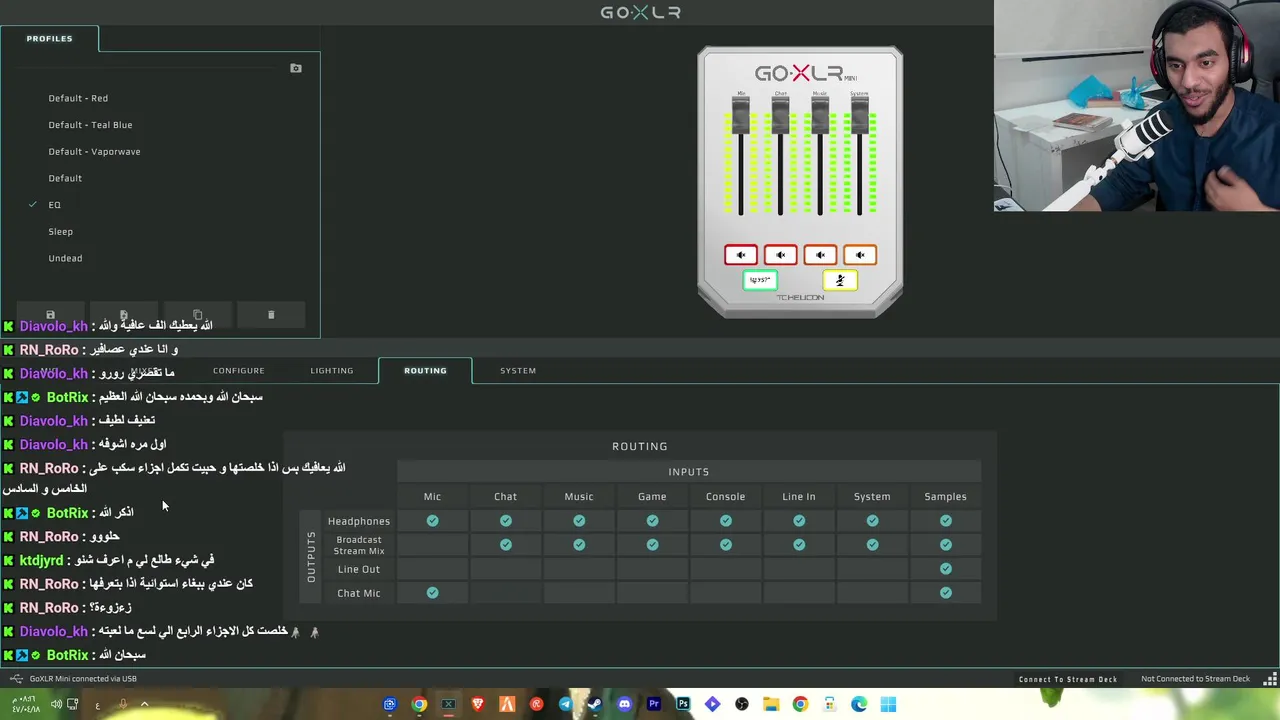Enable Chat to Line Out routing

click(x=506, y=569)
